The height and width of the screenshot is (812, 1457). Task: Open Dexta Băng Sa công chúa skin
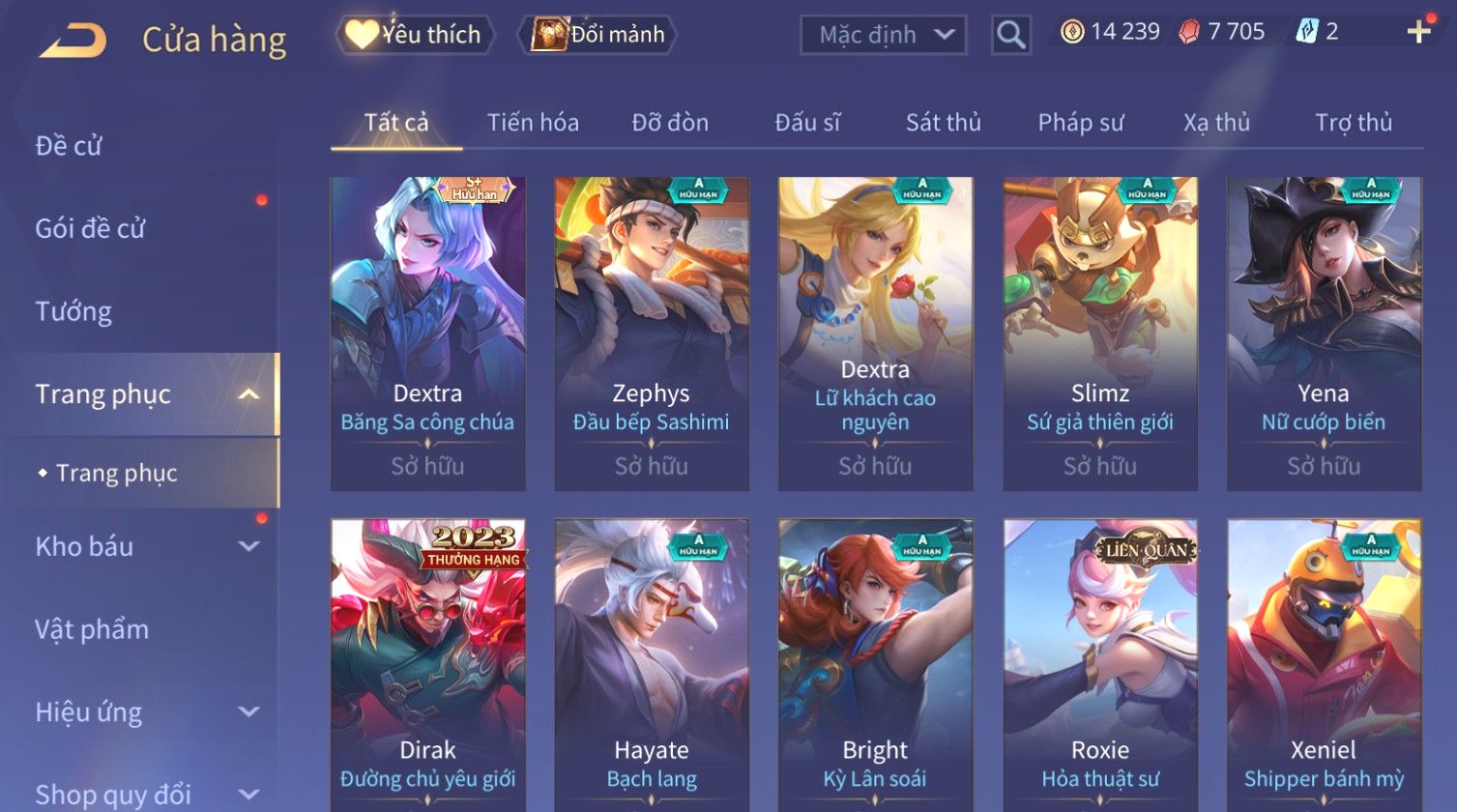point(427,333)
